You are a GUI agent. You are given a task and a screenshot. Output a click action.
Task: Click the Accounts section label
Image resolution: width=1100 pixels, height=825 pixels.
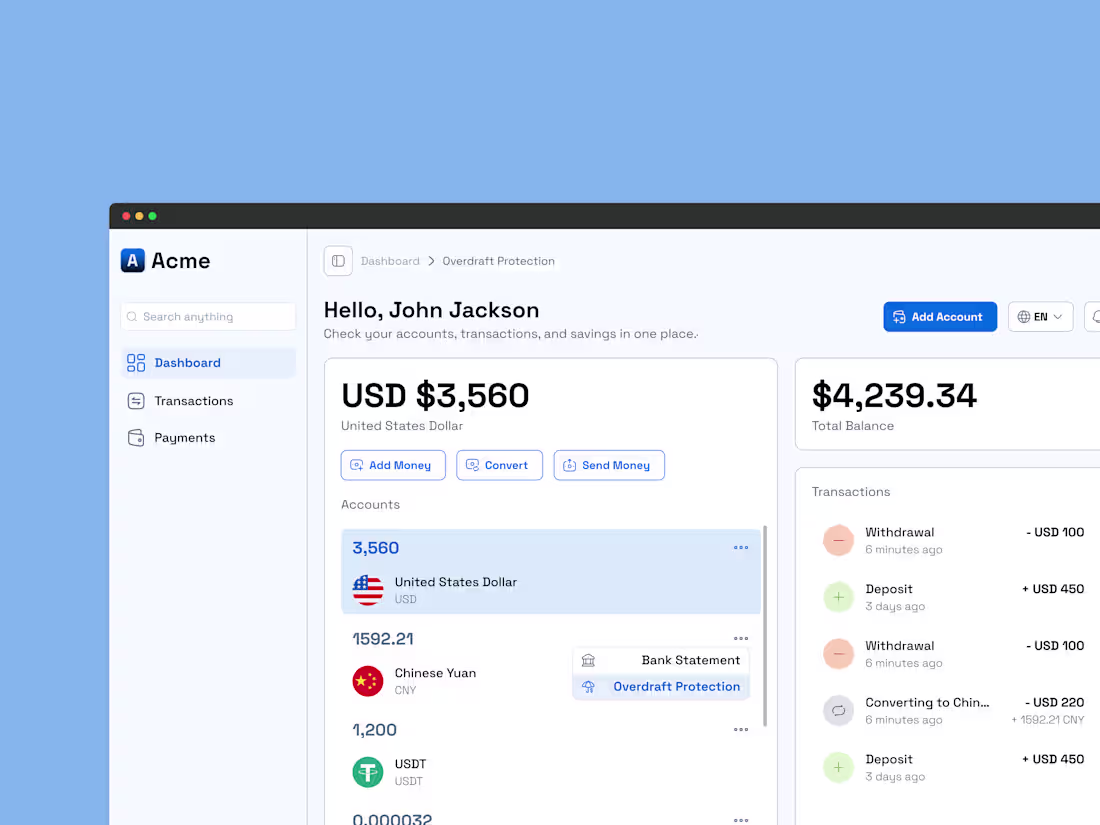click(x=370, y=504)
